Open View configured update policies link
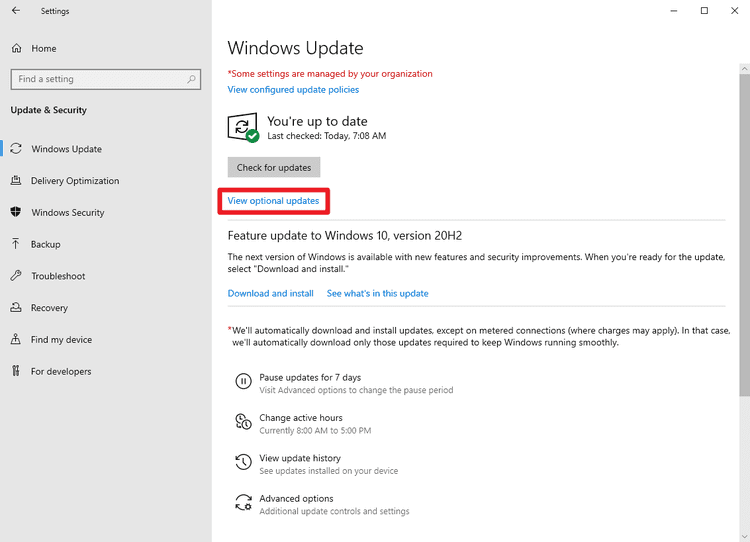The width and height of the screenshot is (750, 542). pos(293,89)
